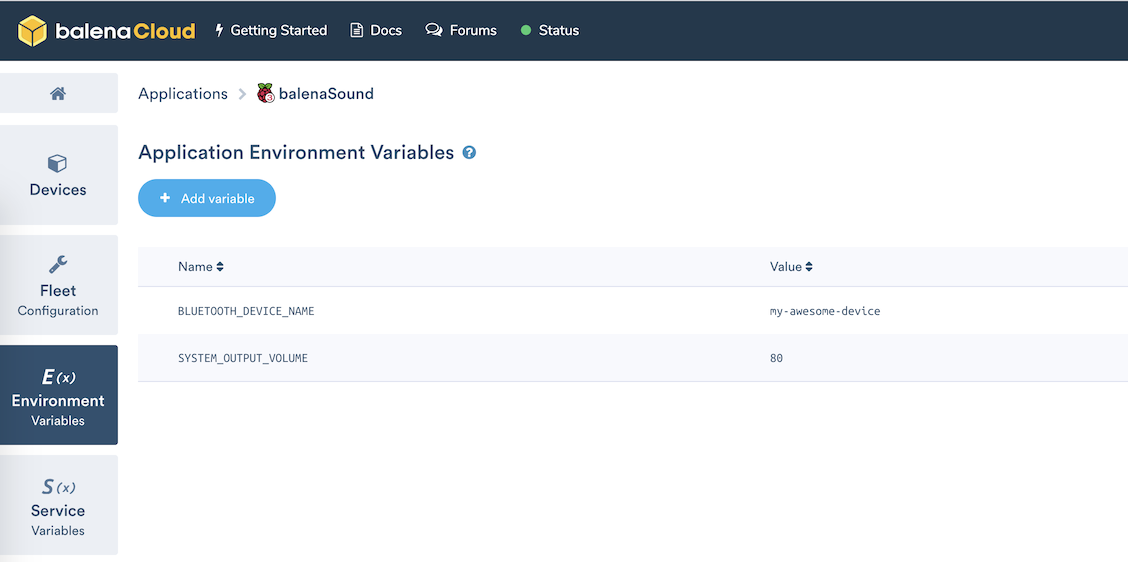Select the BLUETOOTH_DEVICE_NAME variable

pos(246,311)
